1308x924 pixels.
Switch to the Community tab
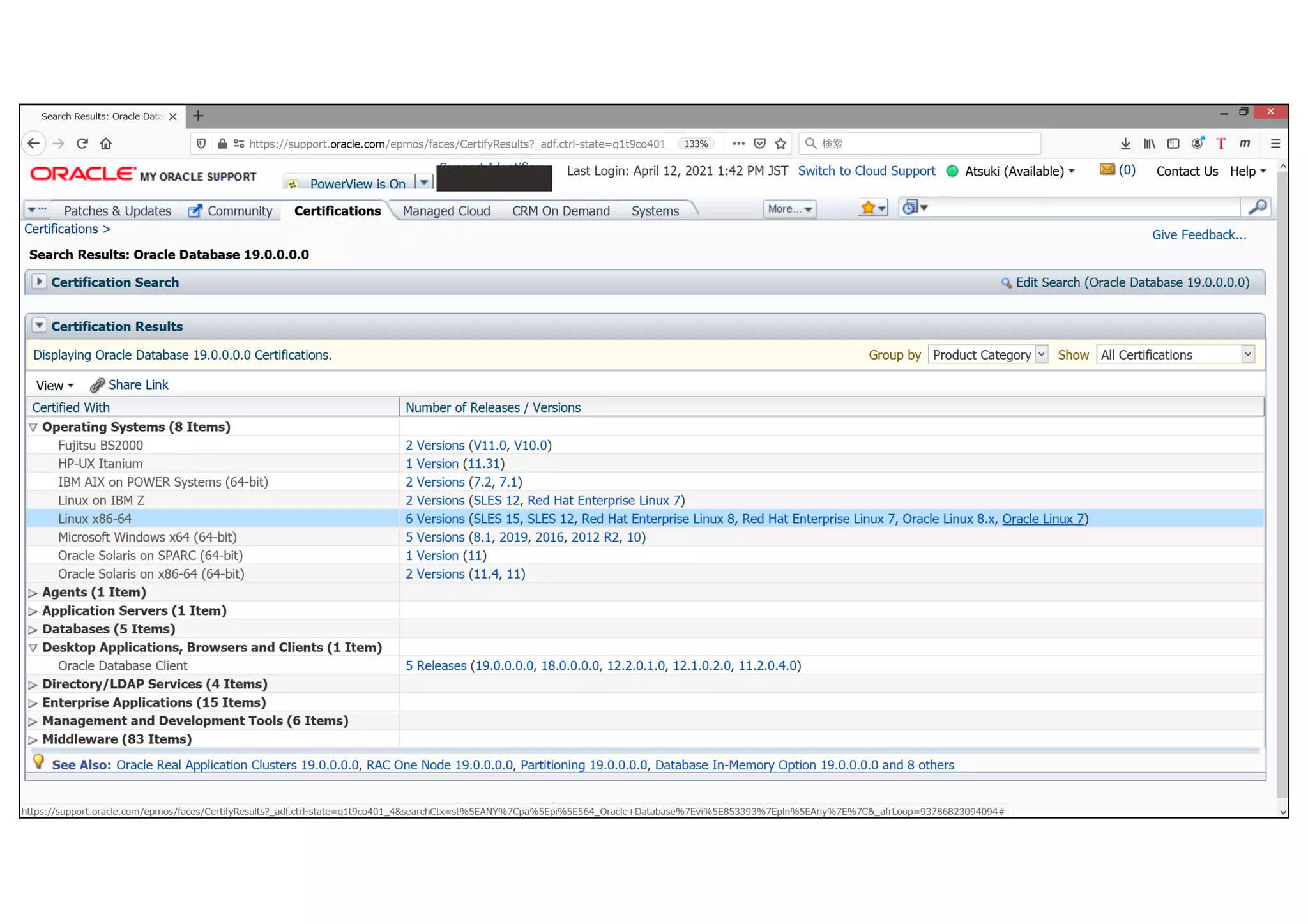(x=231, y=211)
